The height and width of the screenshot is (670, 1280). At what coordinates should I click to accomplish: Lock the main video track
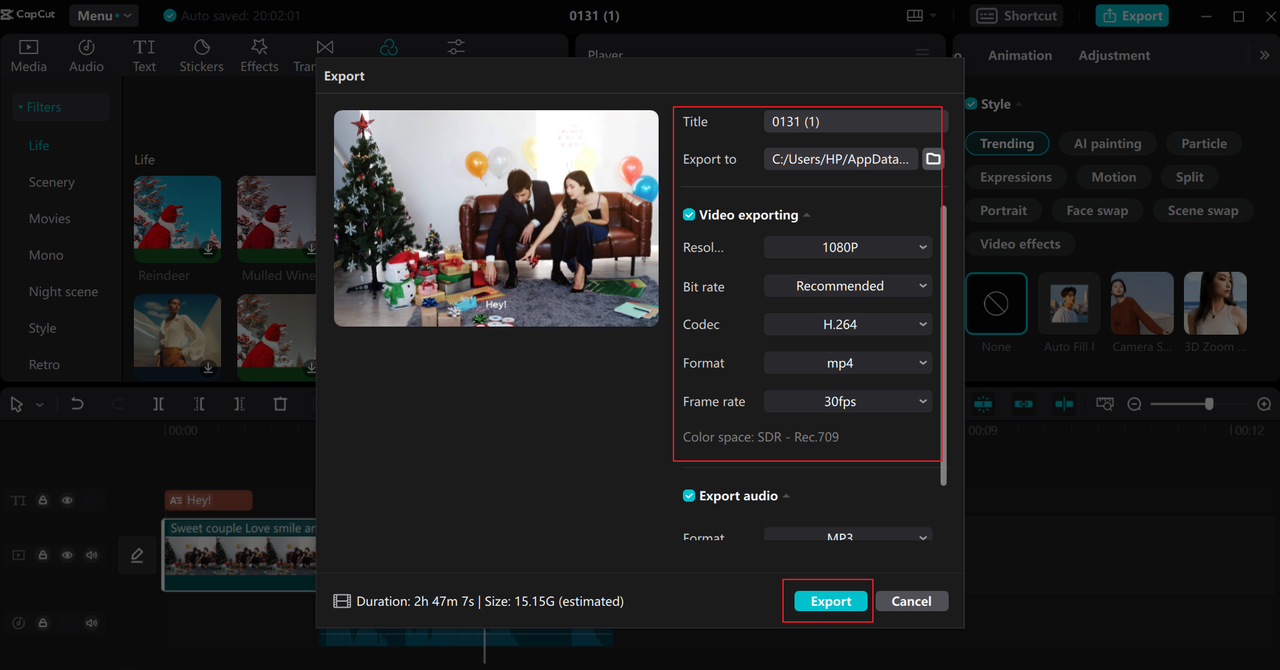(x=43, y=555)
